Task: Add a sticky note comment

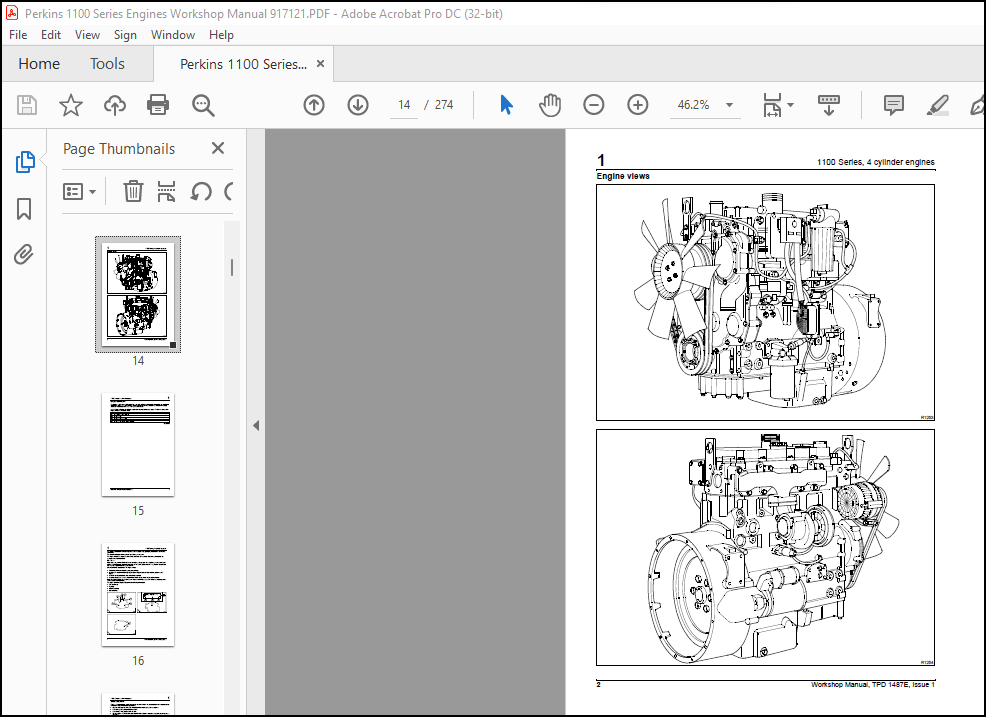Action: (x=894, y=105)
